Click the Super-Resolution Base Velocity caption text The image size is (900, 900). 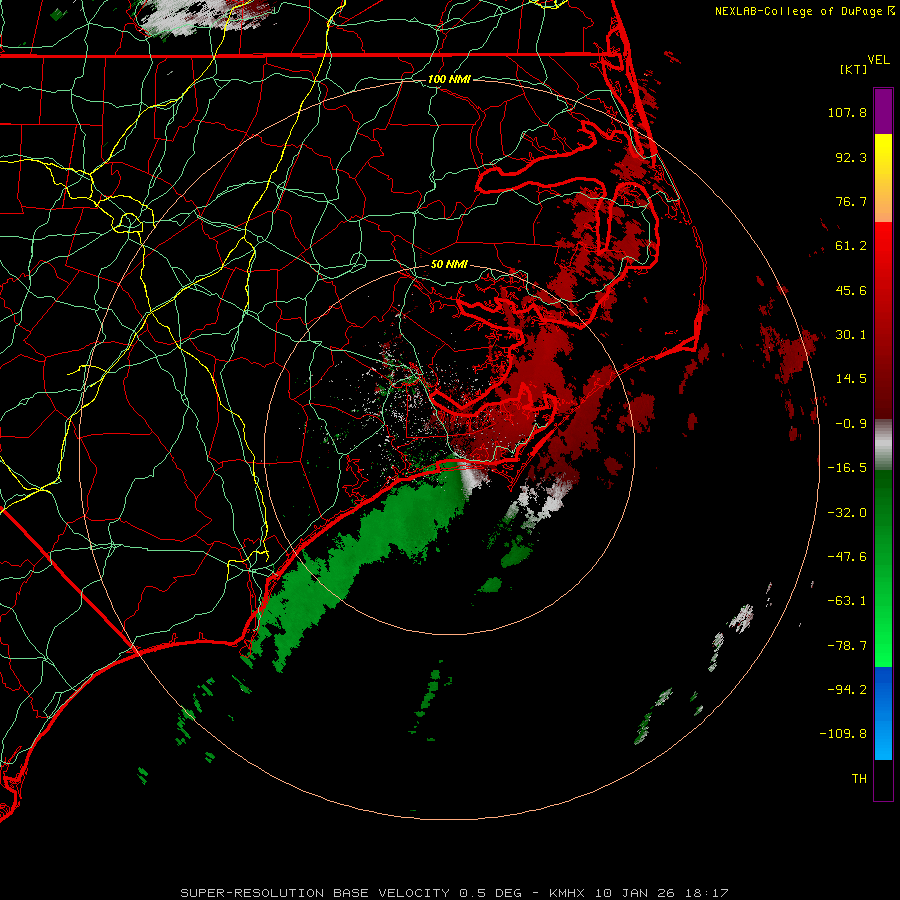tap(455, 893)
